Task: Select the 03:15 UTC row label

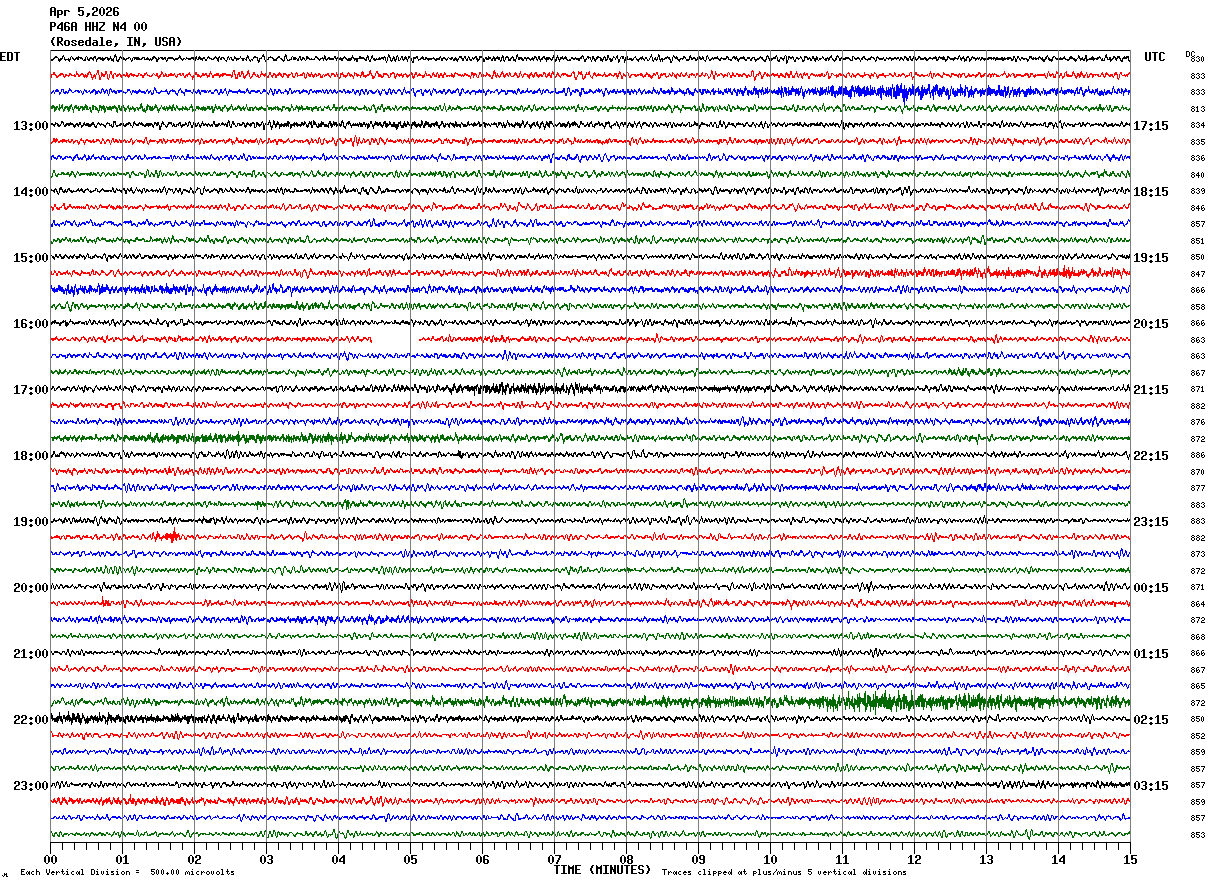Action: (1151, 785)
